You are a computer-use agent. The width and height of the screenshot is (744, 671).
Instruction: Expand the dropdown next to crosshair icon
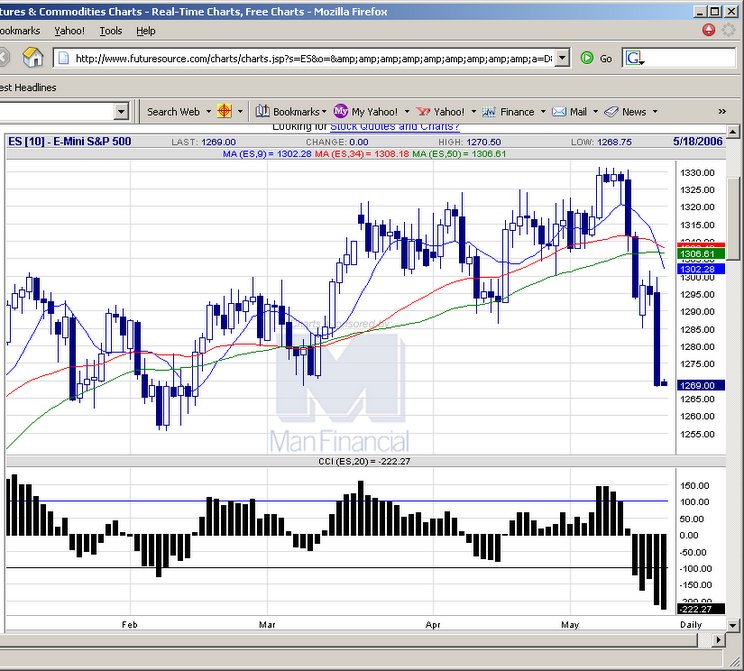[x=240, y=112]
